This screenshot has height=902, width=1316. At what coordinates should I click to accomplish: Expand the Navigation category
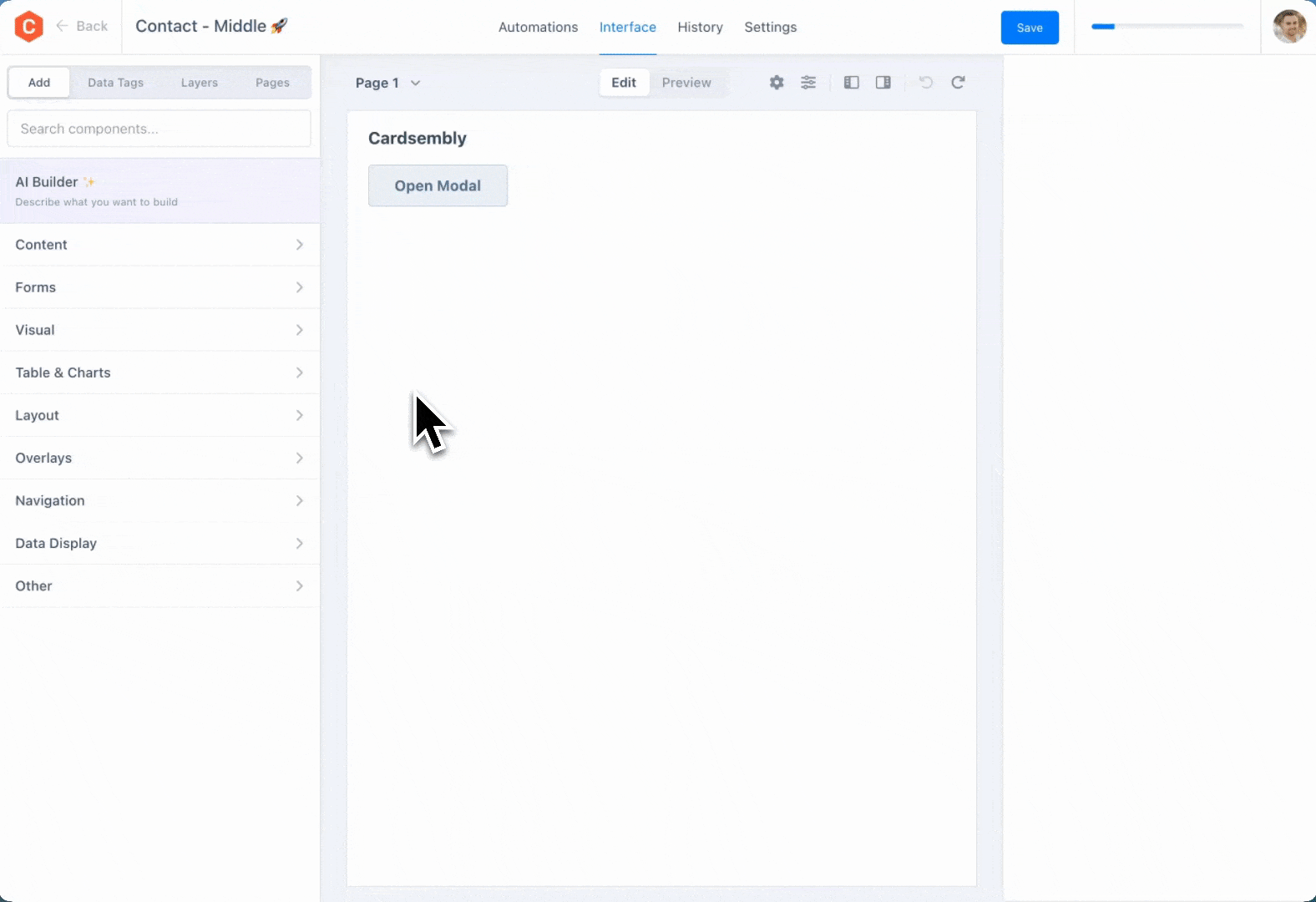click(x=159, y=500)
